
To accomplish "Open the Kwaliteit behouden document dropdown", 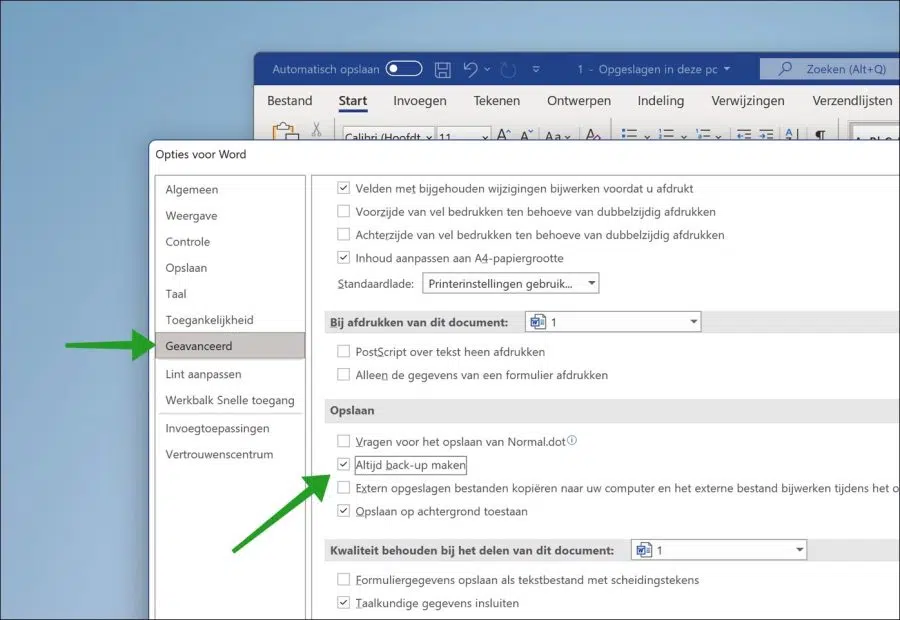I will click(719, 550).
